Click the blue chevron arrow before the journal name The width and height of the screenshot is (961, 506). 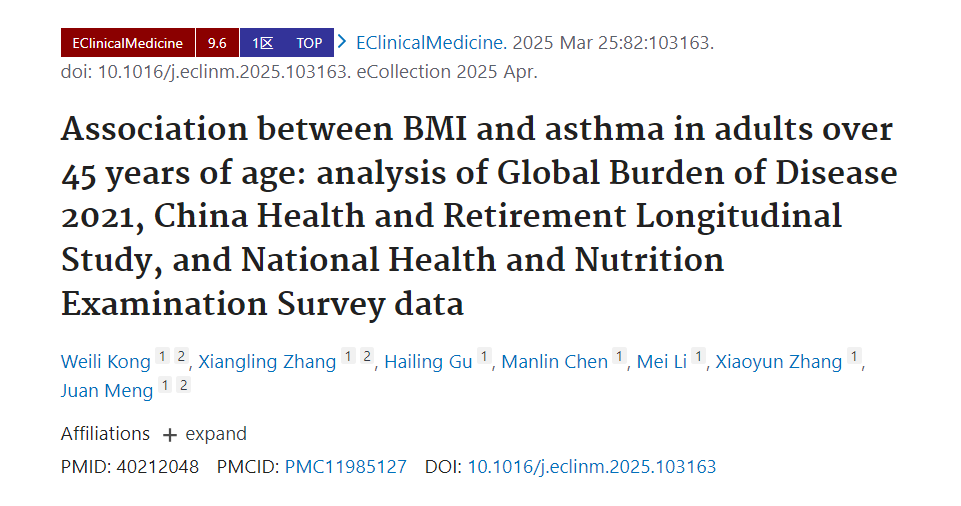click(x=343, y=42)
